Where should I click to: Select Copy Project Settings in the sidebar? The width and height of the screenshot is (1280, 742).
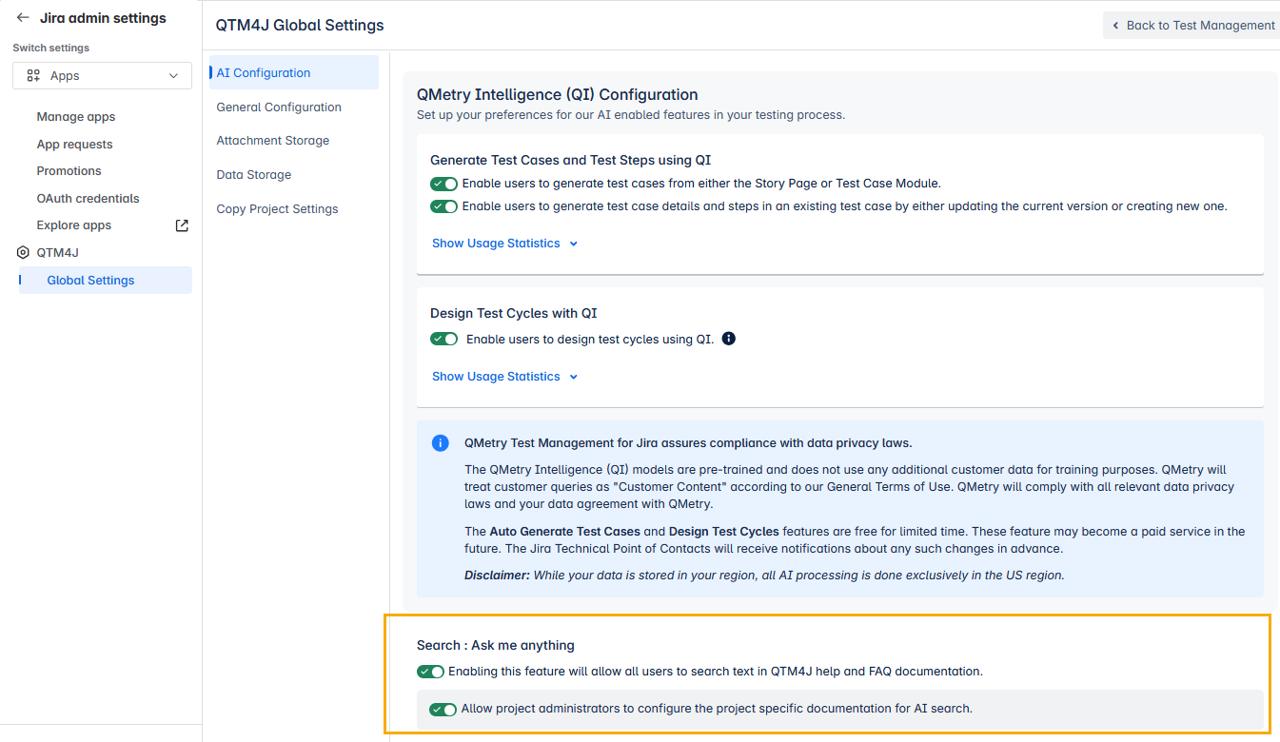(276, 208)
